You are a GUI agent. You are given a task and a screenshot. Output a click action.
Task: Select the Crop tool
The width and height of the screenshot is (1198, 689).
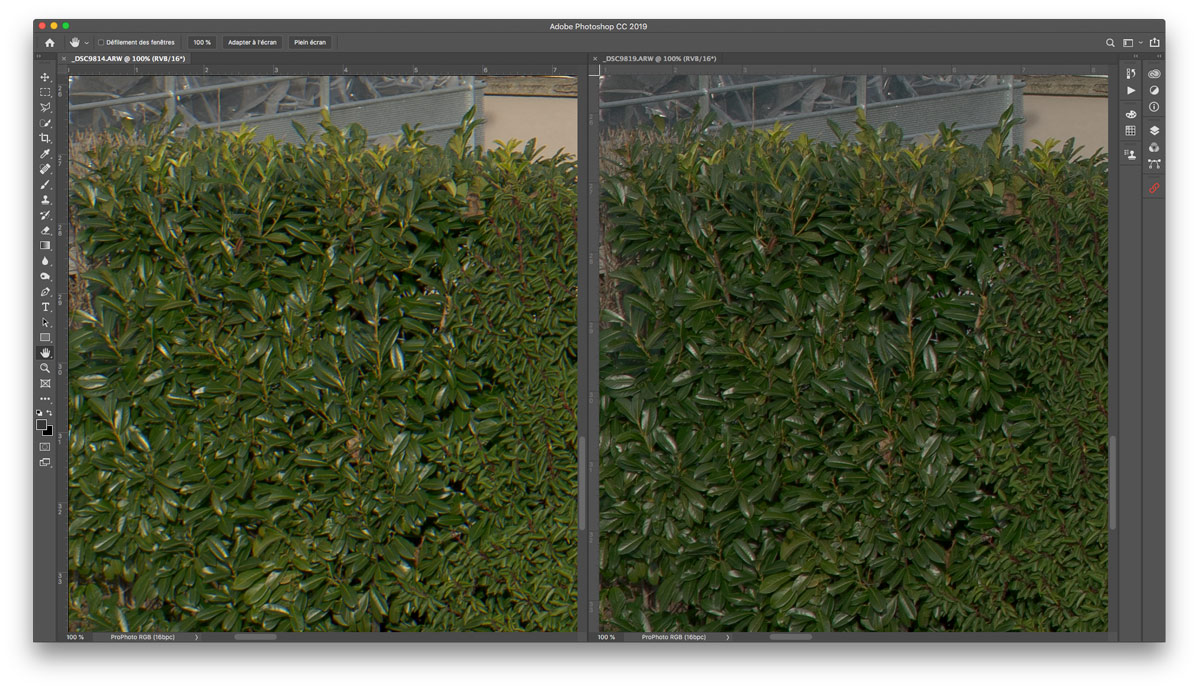pos(45,138)
